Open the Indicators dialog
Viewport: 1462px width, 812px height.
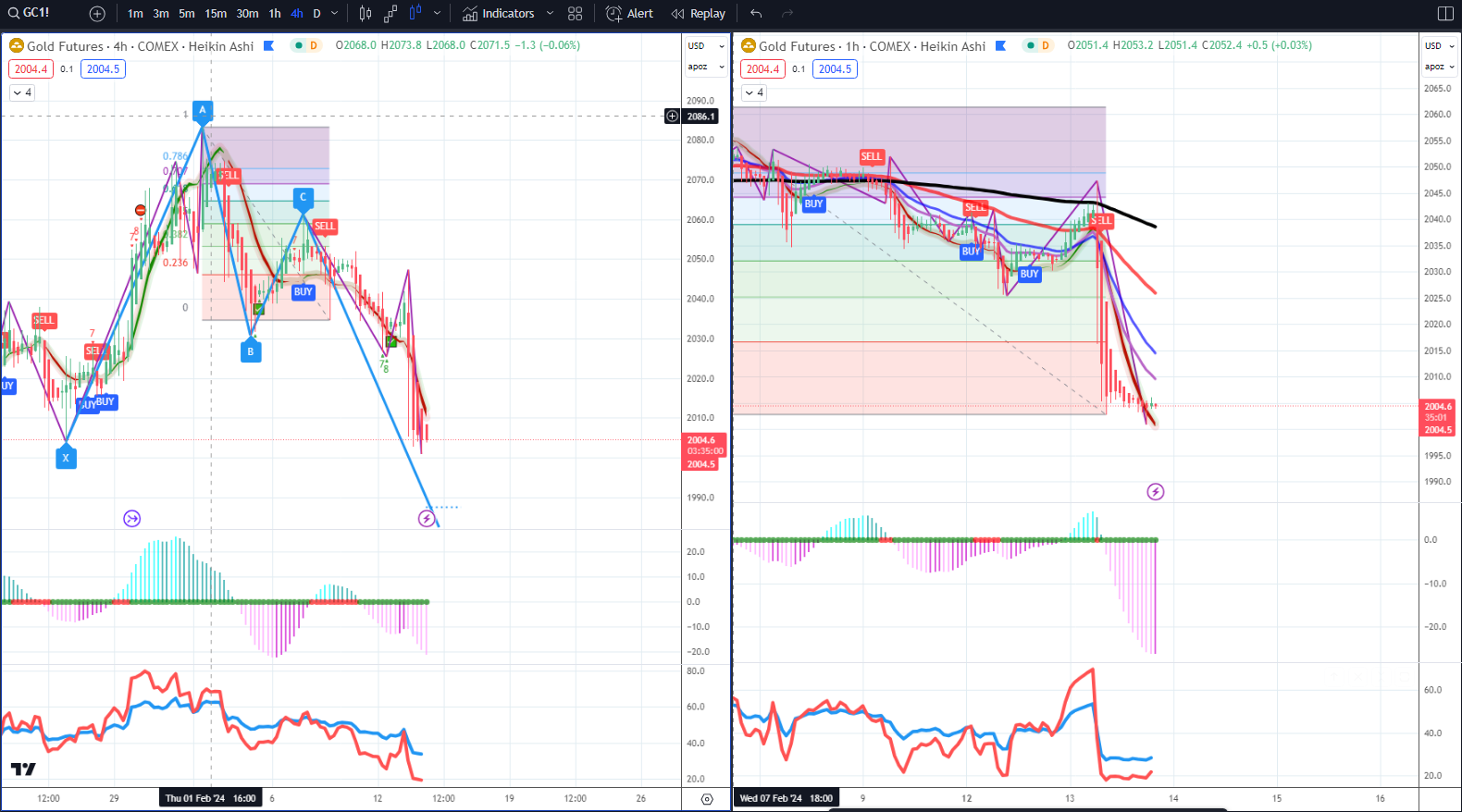499,14
